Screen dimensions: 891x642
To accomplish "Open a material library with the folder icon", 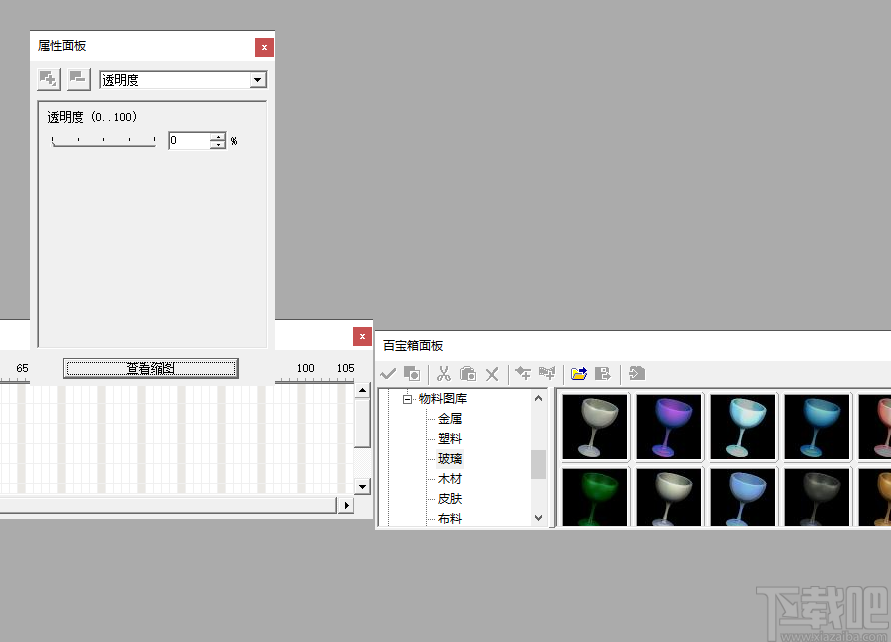I will click(579, 373).
